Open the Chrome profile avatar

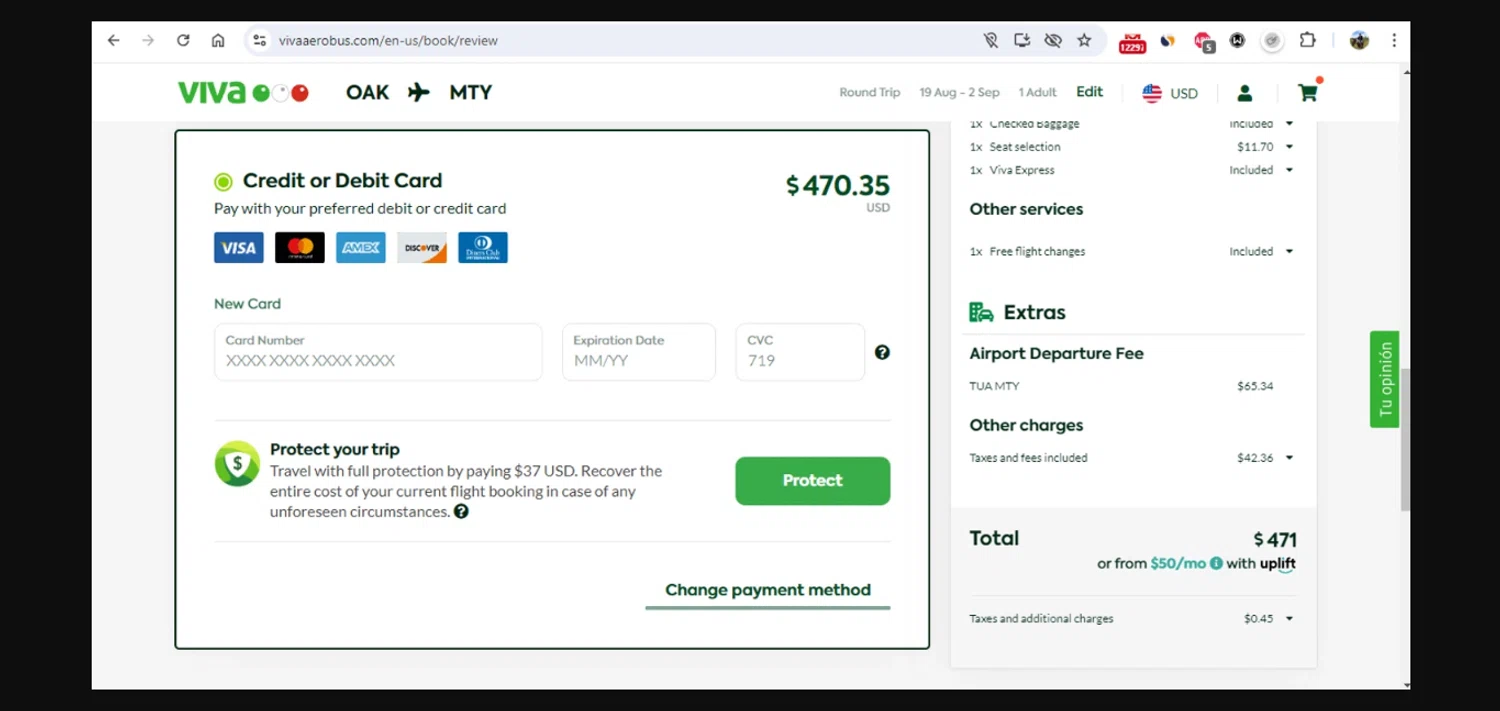(x=1359, y=40)
